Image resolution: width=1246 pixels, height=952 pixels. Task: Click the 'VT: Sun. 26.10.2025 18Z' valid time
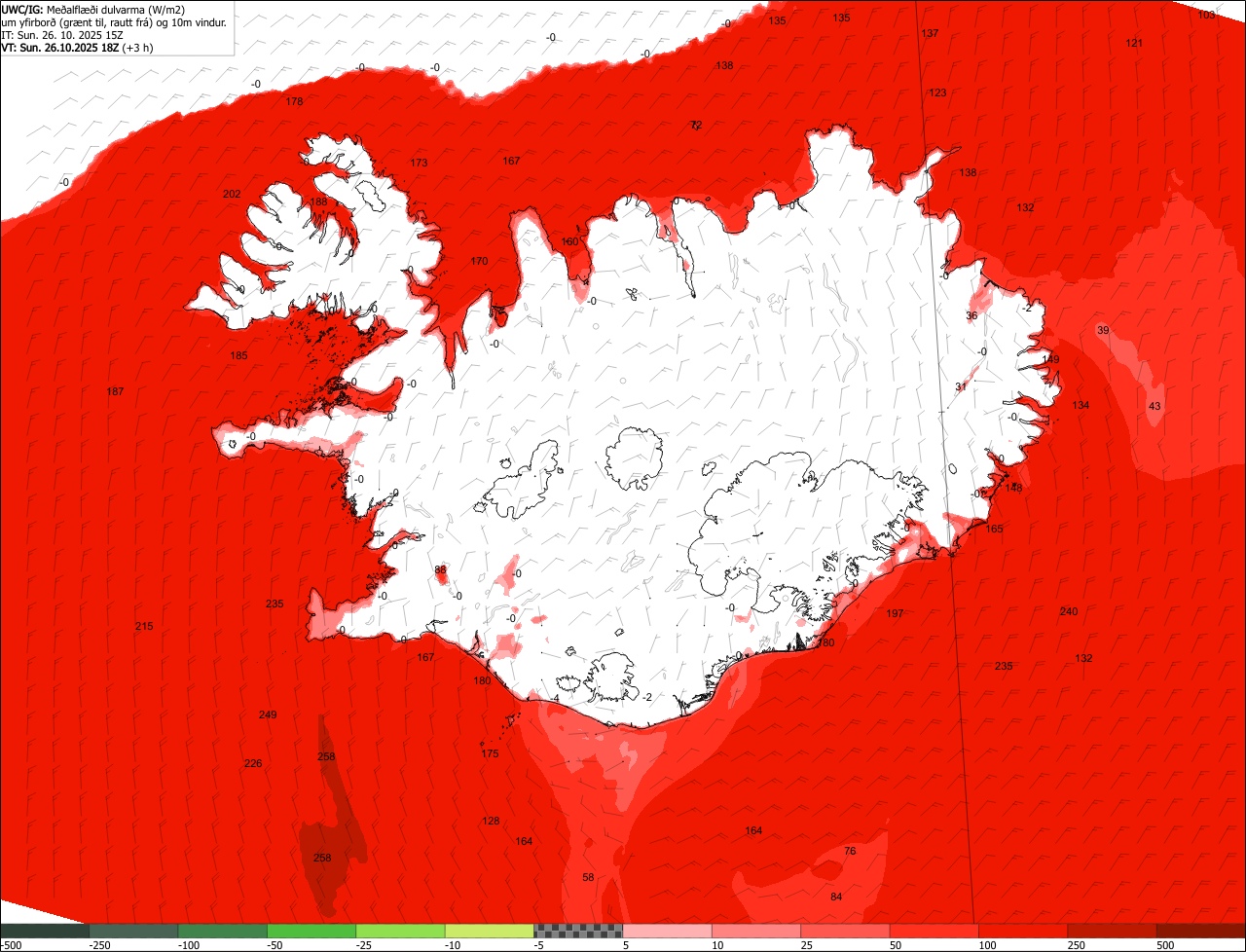click(60, 47)
